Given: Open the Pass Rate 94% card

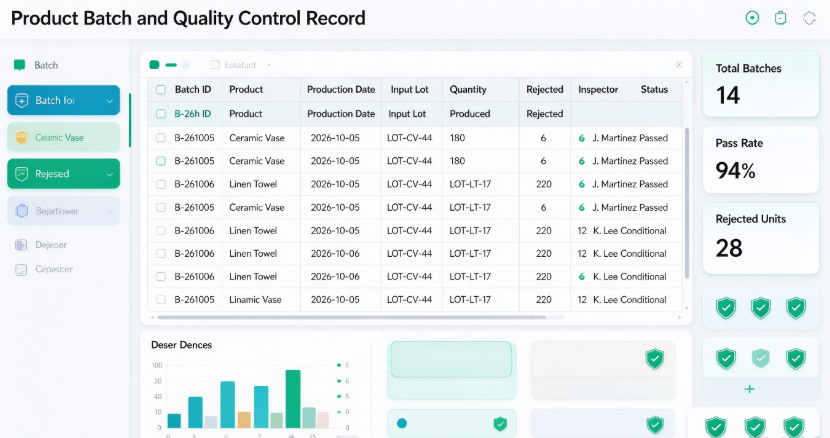Looking at the screenshot, I should (x=761, y=160).
